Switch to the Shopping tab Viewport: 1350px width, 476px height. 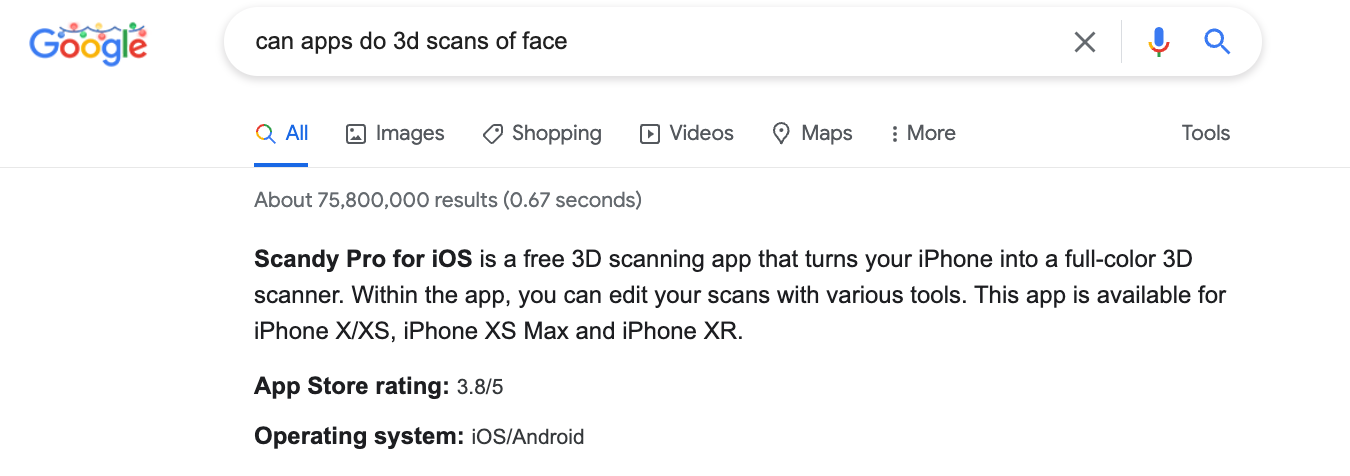[541, 134]
